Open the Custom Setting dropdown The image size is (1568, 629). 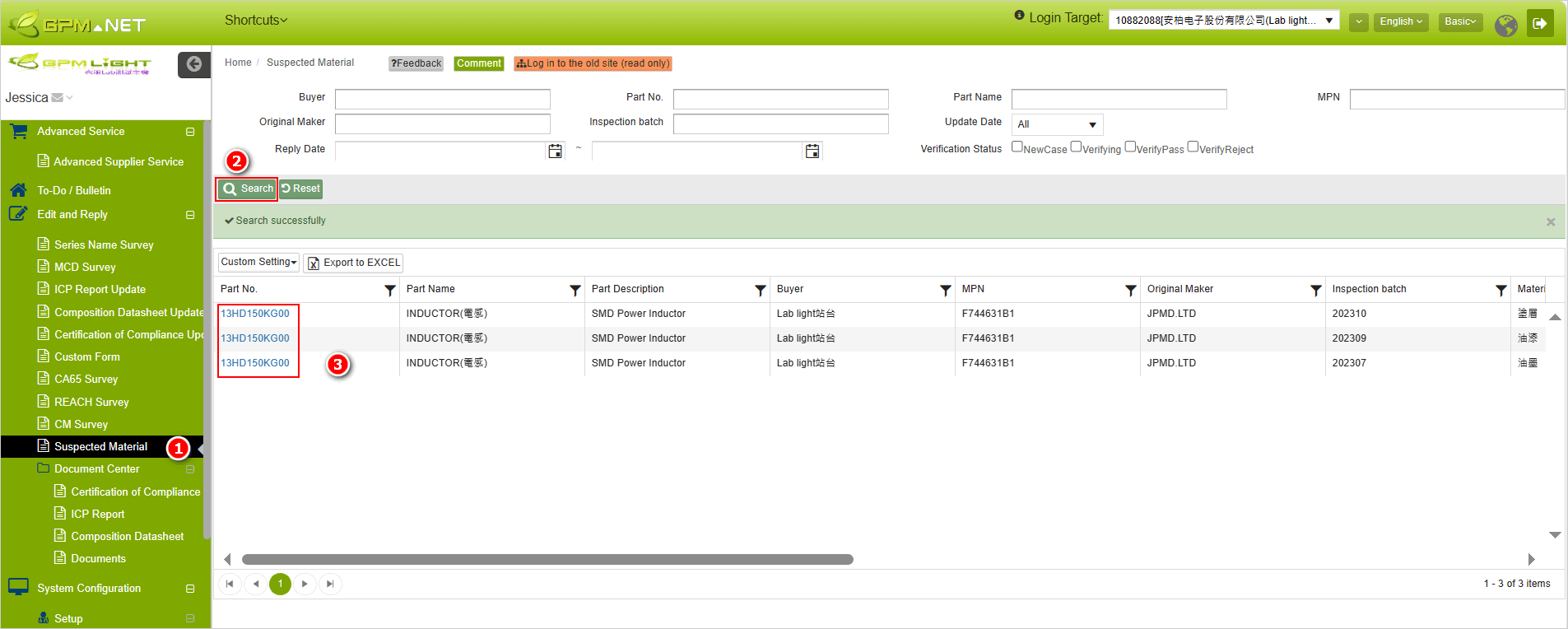point(258,262)
